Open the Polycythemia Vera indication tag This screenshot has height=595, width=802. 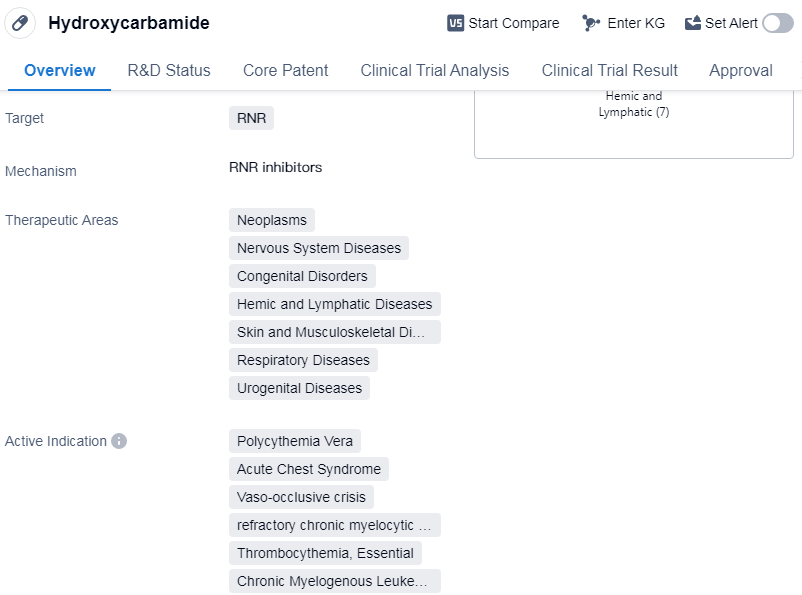coord(294,441)
